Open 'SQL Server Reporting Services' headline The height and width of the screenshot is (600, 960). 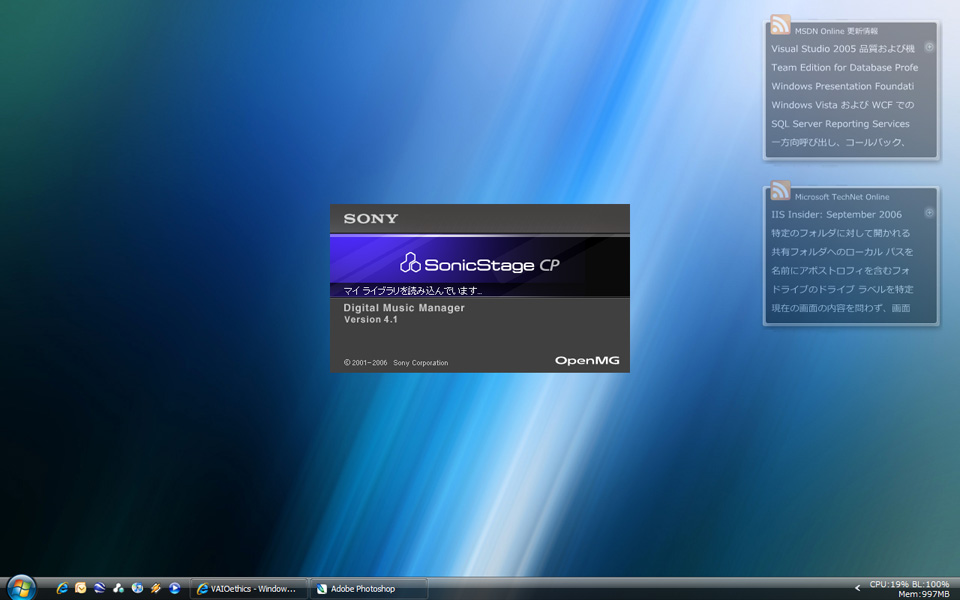tap(840, 124)
